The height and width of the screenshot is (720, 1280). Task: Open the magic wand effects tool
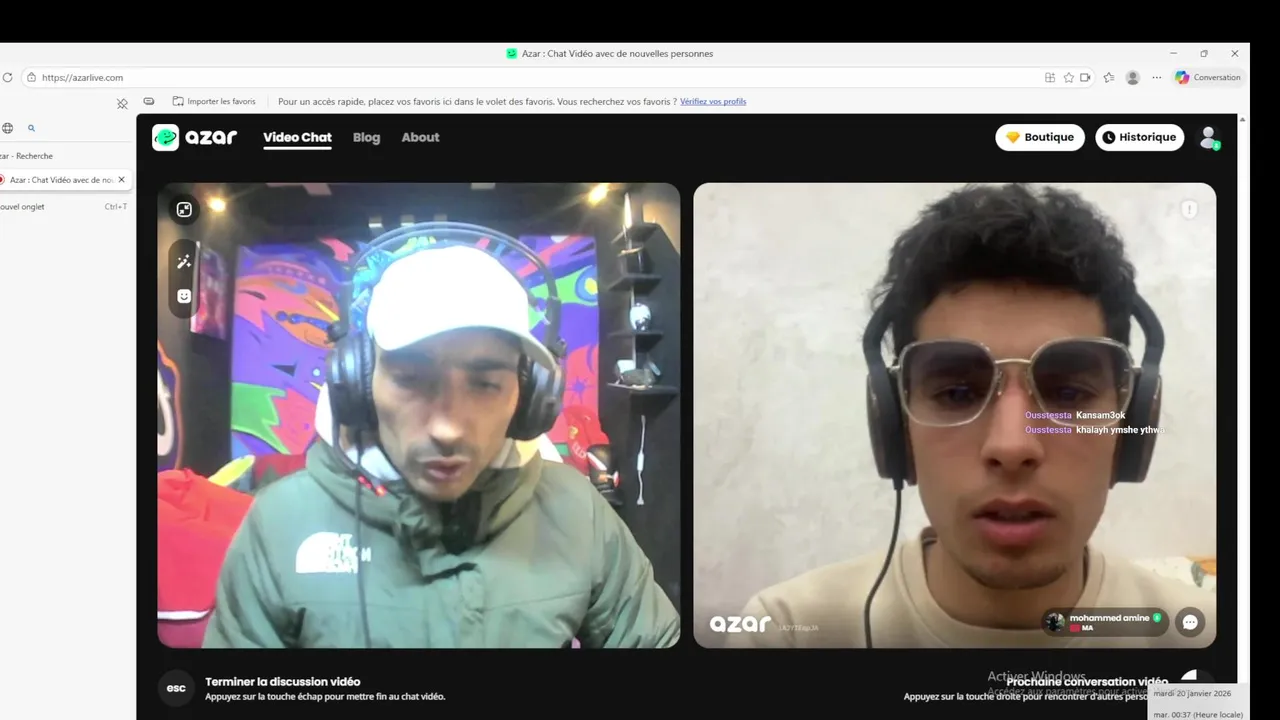coord(184,262)
